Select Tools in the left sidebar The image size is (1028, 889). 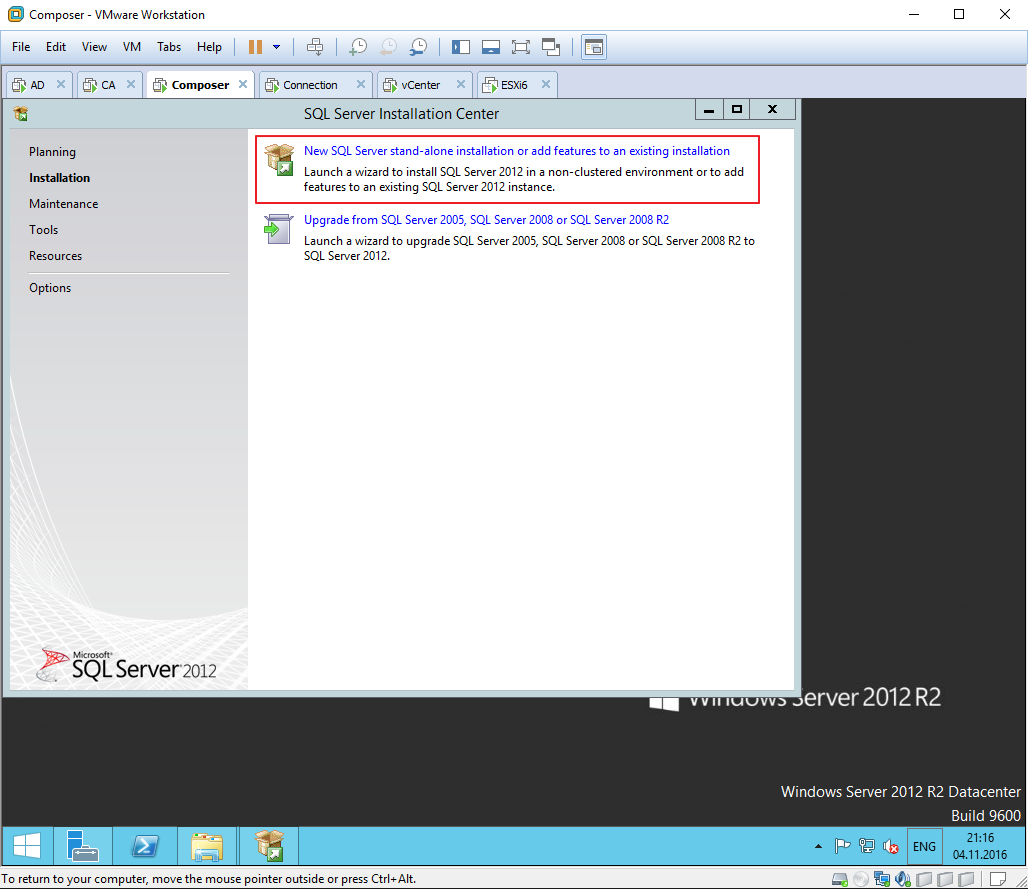[x=43, y=230]
